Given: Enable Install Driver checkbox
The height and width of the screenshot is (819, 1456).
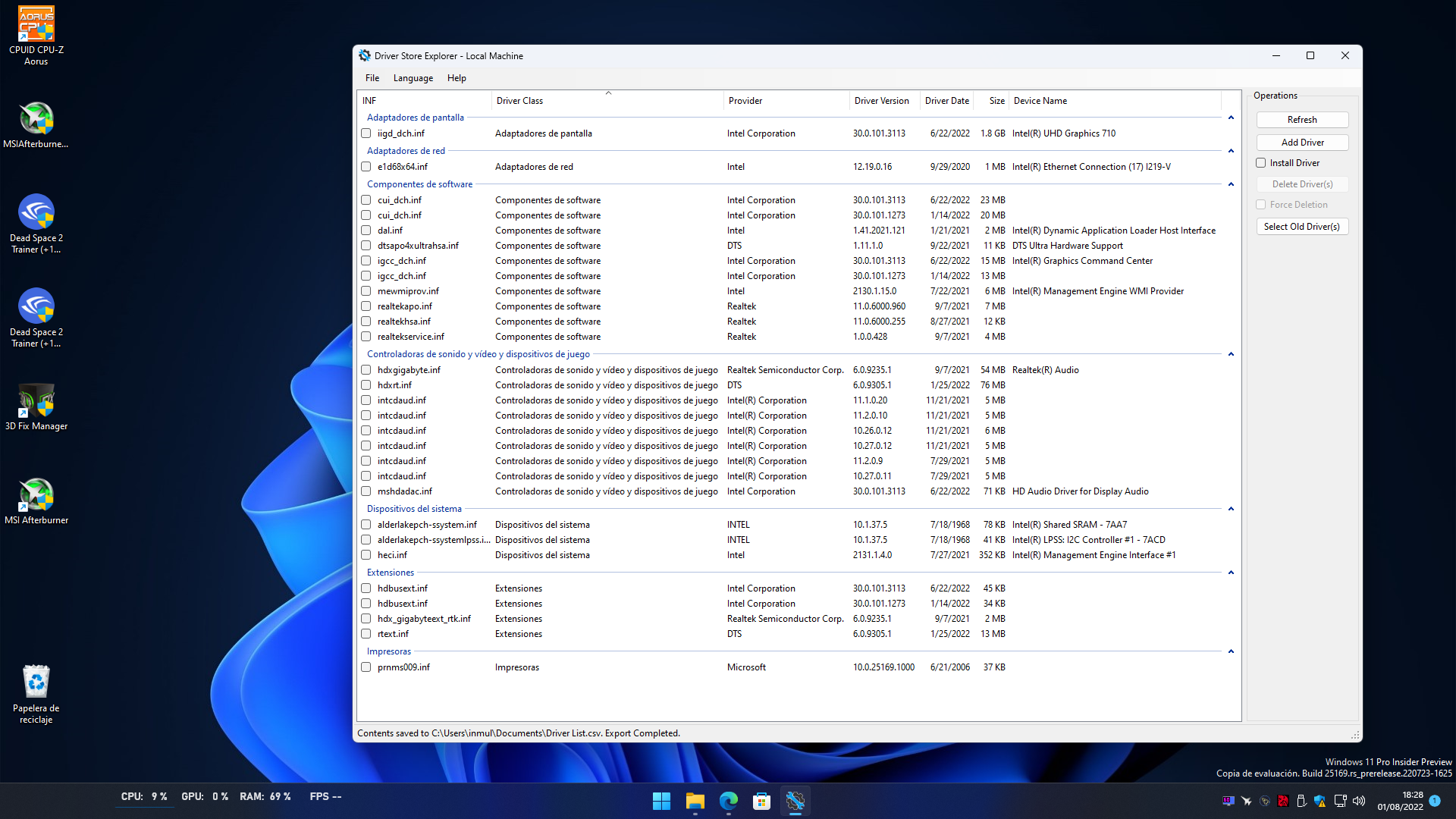Looking at the screenshot, I should pyautogui.click(x=1261, y=163).
